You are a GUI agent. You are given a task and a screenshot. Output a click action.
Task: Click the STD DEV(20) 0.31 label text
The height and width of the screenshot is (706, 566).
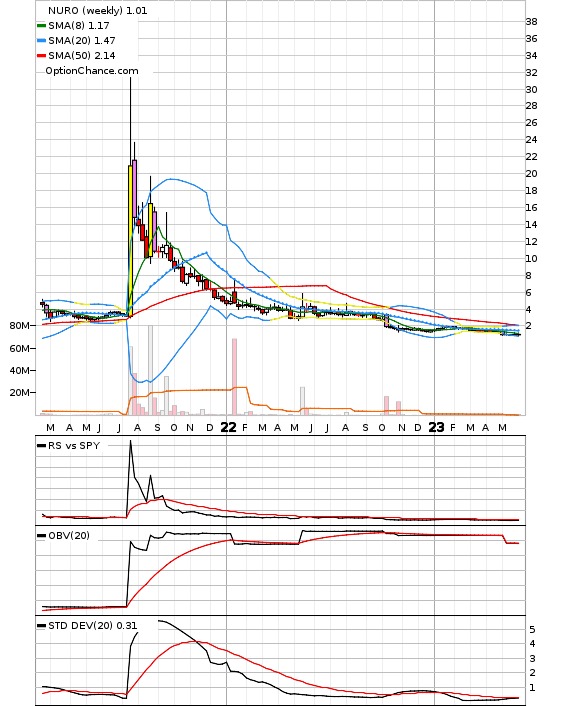(93, 626)
